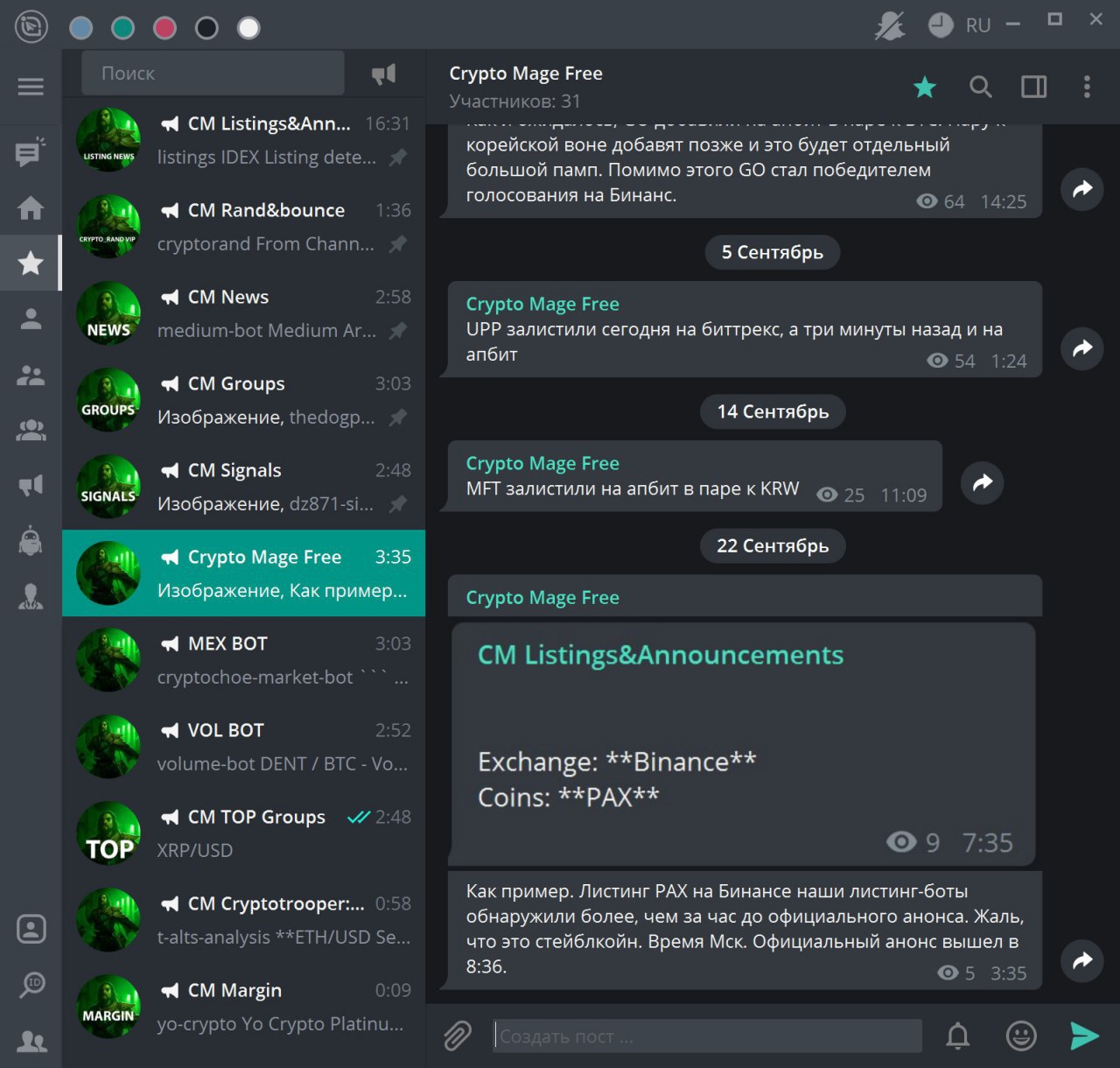This screenshot has width=1120, height=1068.
Task: Forward the UPP Bittrex message
Action: (x=1082, y=348)
